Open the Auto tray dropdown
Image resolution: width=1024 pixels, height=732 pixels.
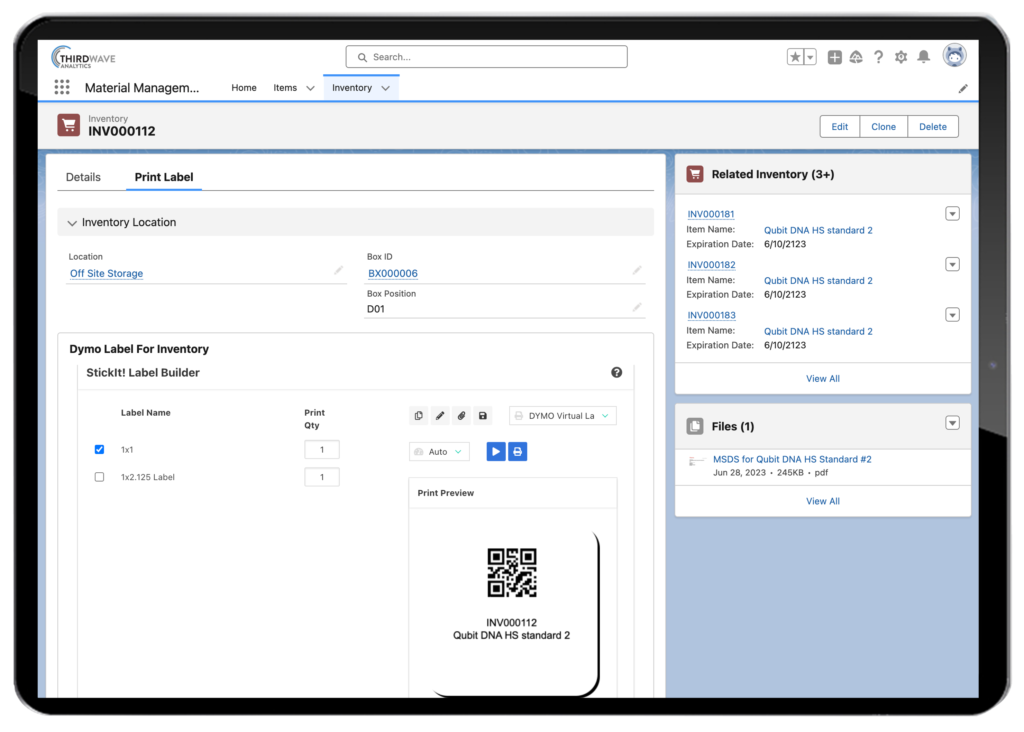coord(439,451)
